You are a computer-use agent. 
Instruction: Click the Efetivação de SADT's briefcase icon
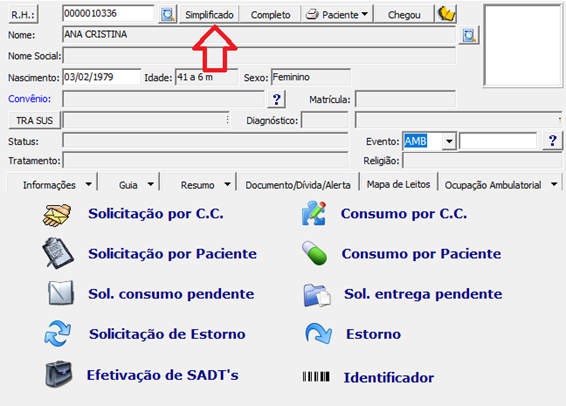pos(59,374)
